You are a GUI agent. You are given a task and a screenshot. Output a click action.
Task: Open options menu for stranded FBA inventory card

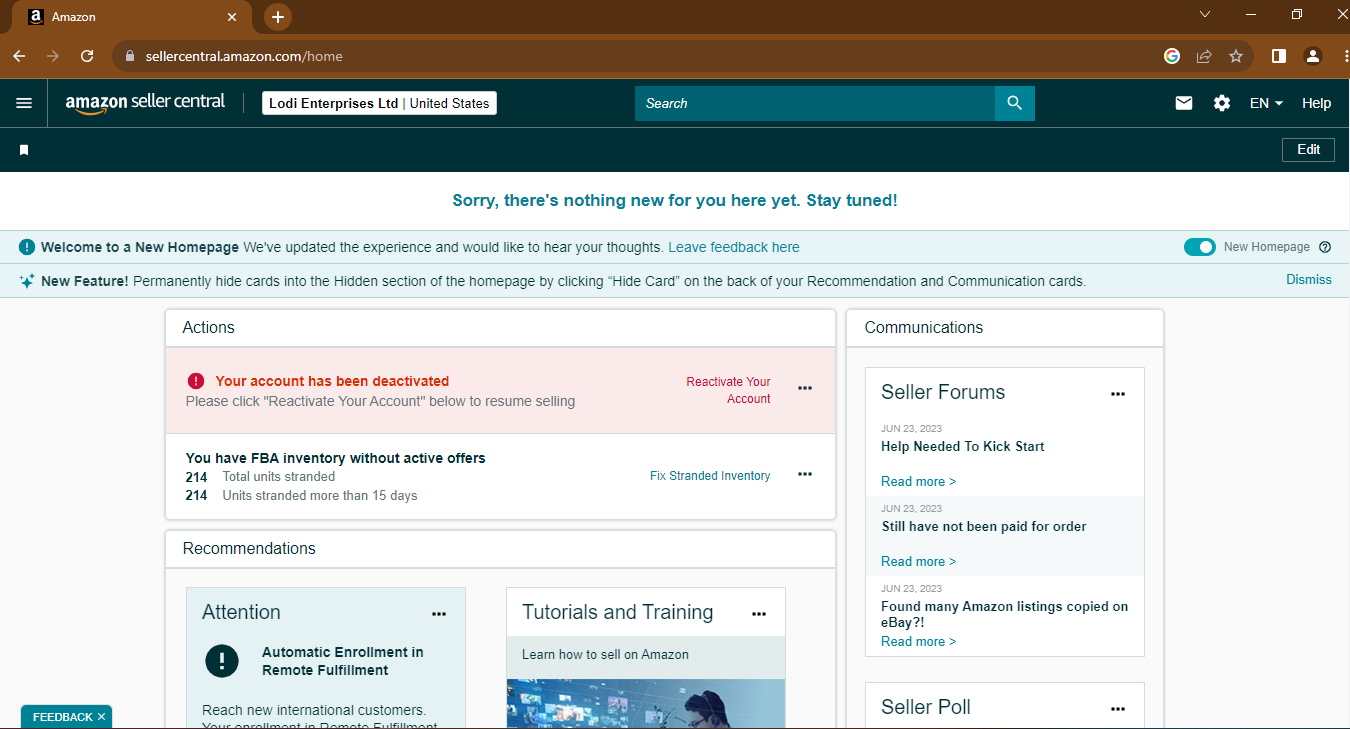(805, 474)
